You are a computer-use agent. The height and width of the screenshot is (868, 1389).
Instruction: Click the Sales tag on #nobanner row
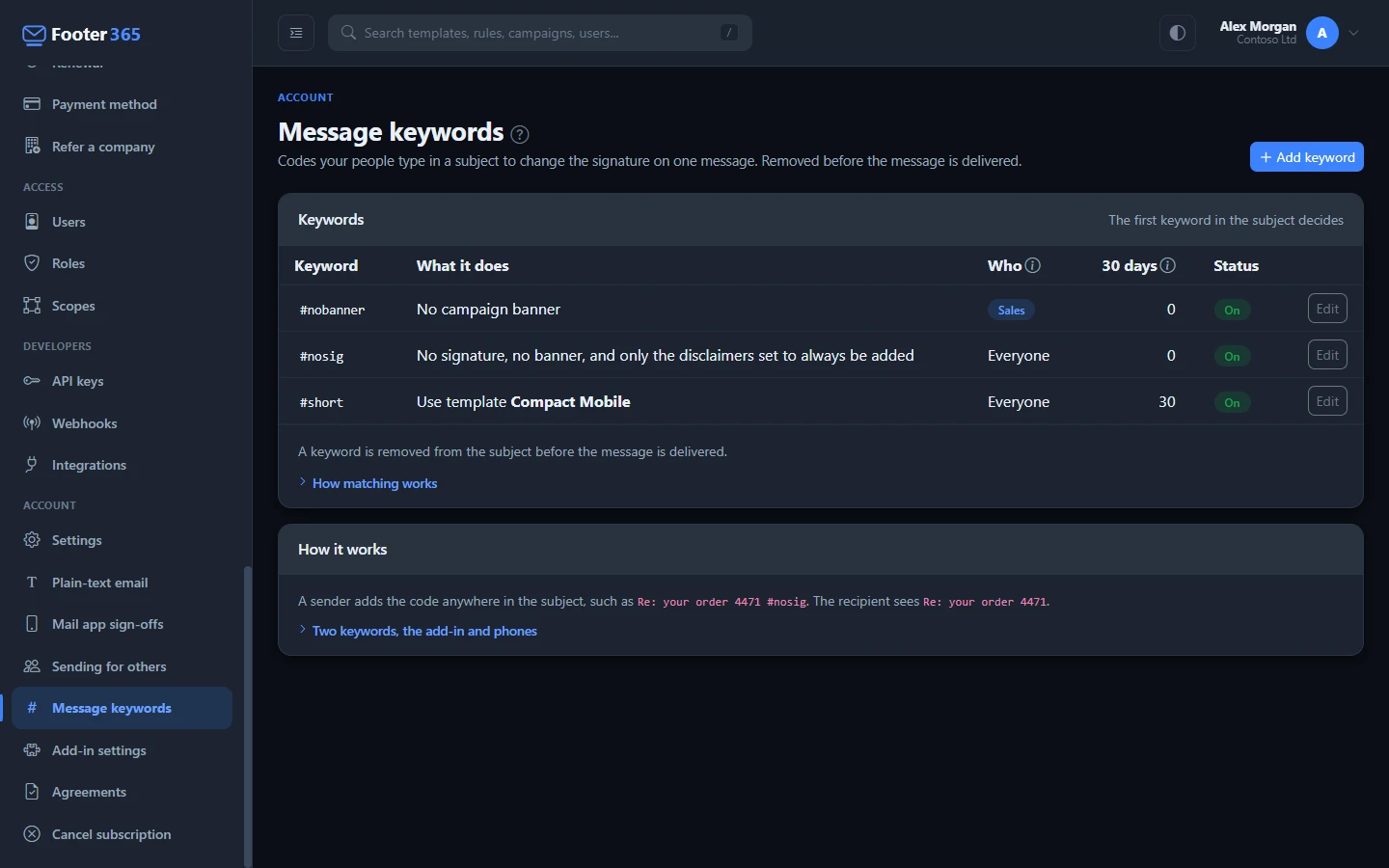[x=1011, y=310]
